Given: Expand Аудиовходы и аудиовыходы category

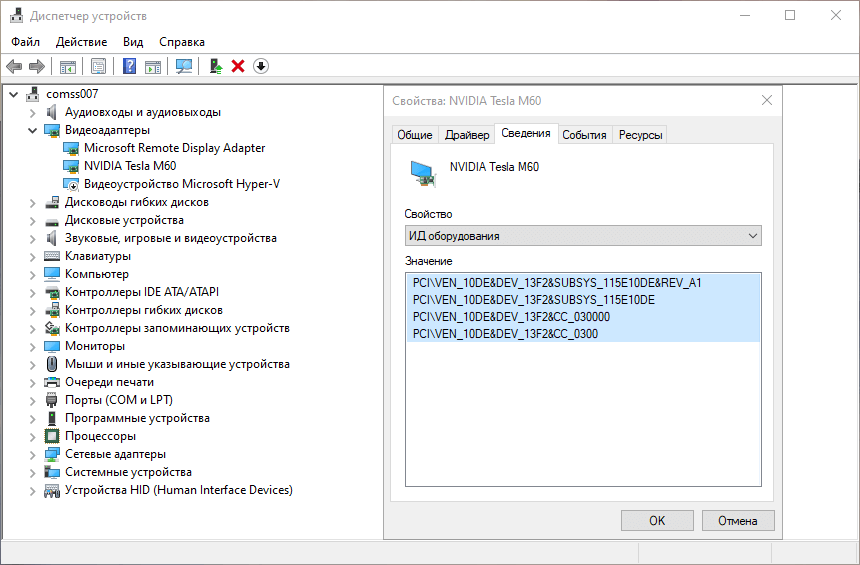Looking at the screenshot, I should tap(32, 113).
